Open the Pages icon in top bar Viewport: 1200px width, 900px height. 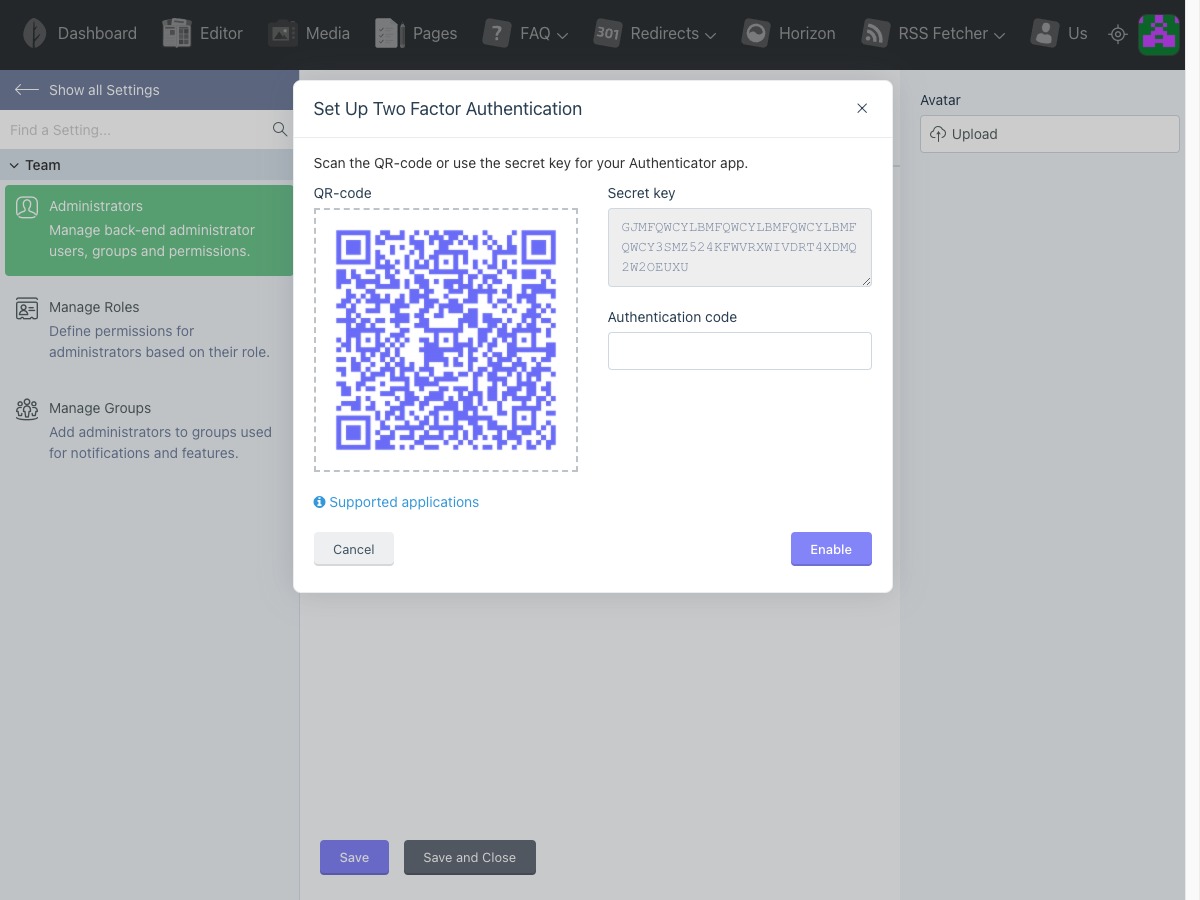coord(390,33)
